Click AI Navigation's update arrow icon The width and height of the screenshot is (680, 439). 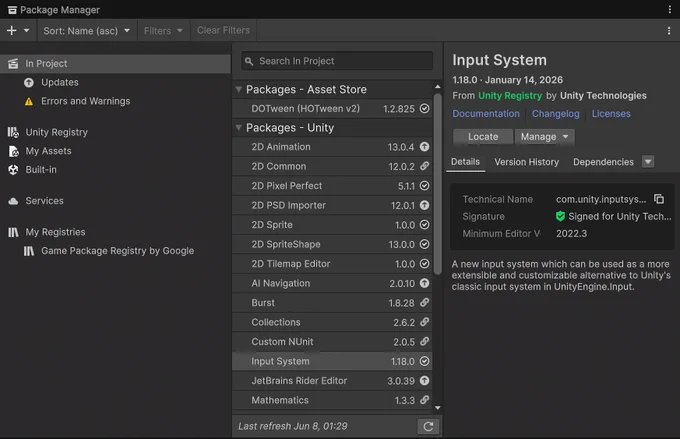425,283
